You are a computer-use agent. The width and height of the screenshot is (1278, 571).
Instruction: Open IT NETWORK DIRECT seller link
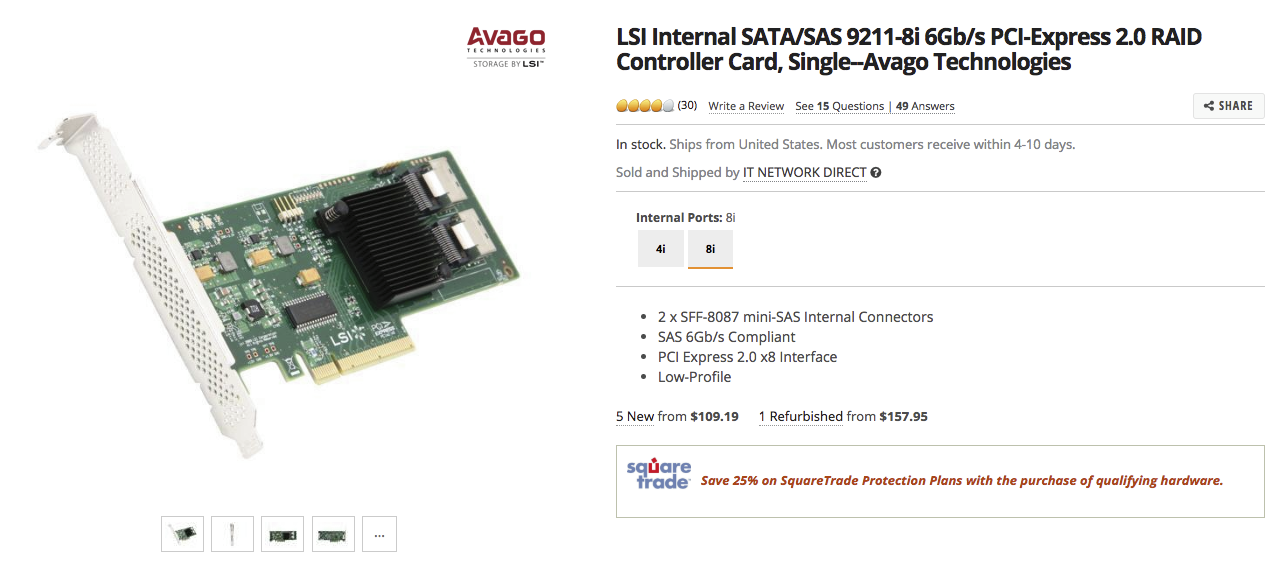tap(804, 173)
